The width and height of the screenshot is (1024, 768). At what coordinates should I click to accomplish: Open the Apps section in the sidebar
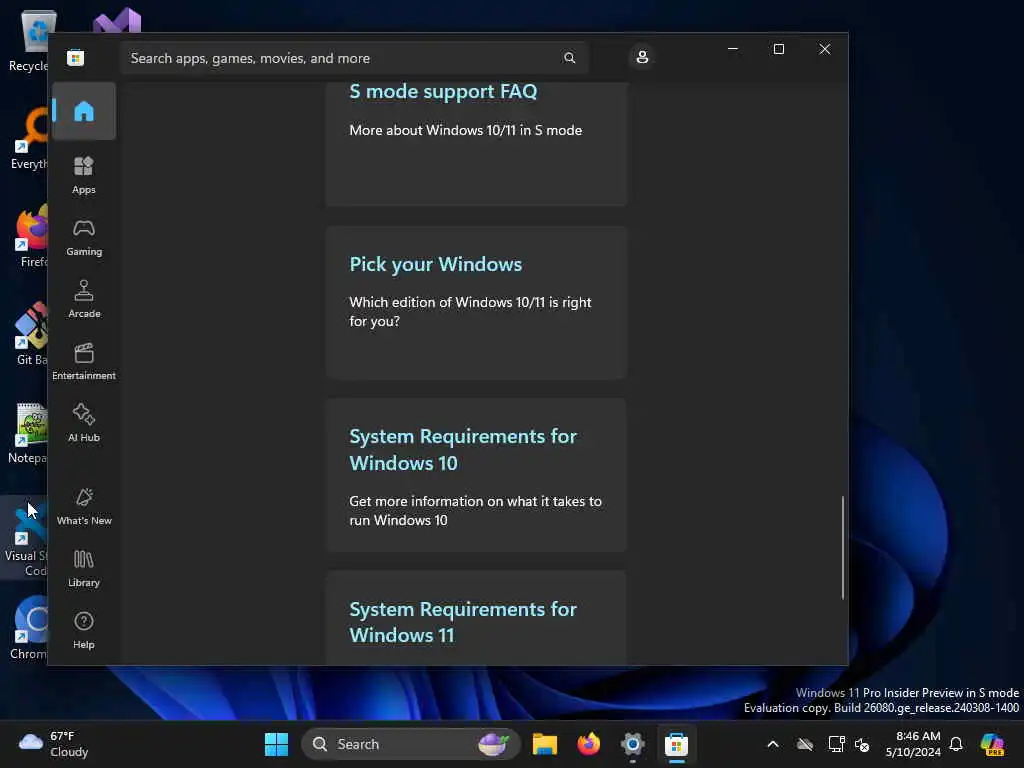click(84, 175)
